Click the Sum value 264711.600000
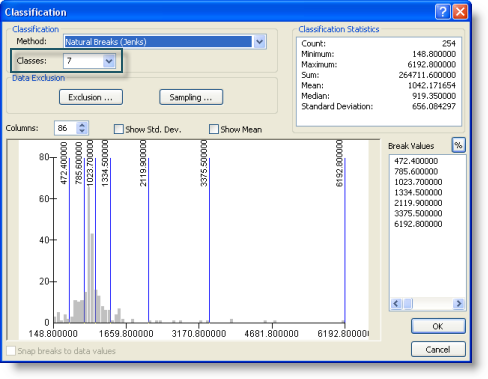488x379 pixels. click(x=427, y=75)
